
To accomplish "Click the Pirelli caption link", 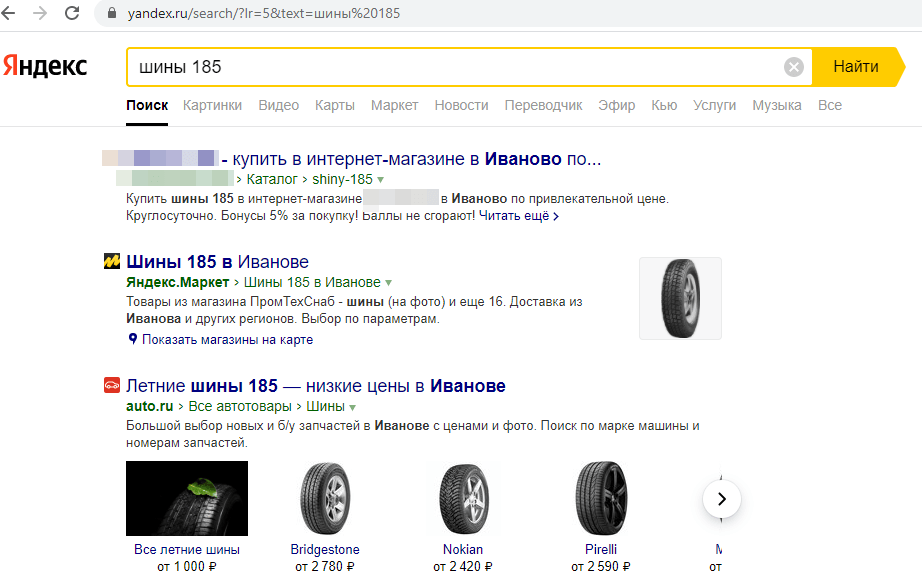I will pos(601,549).
